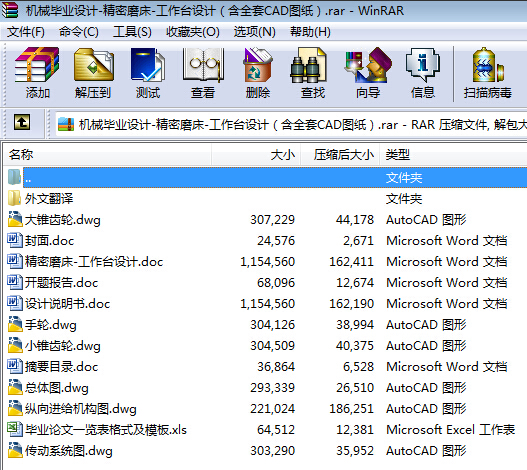
Task: Click packed size value 35,952
Action: [355, 451]
